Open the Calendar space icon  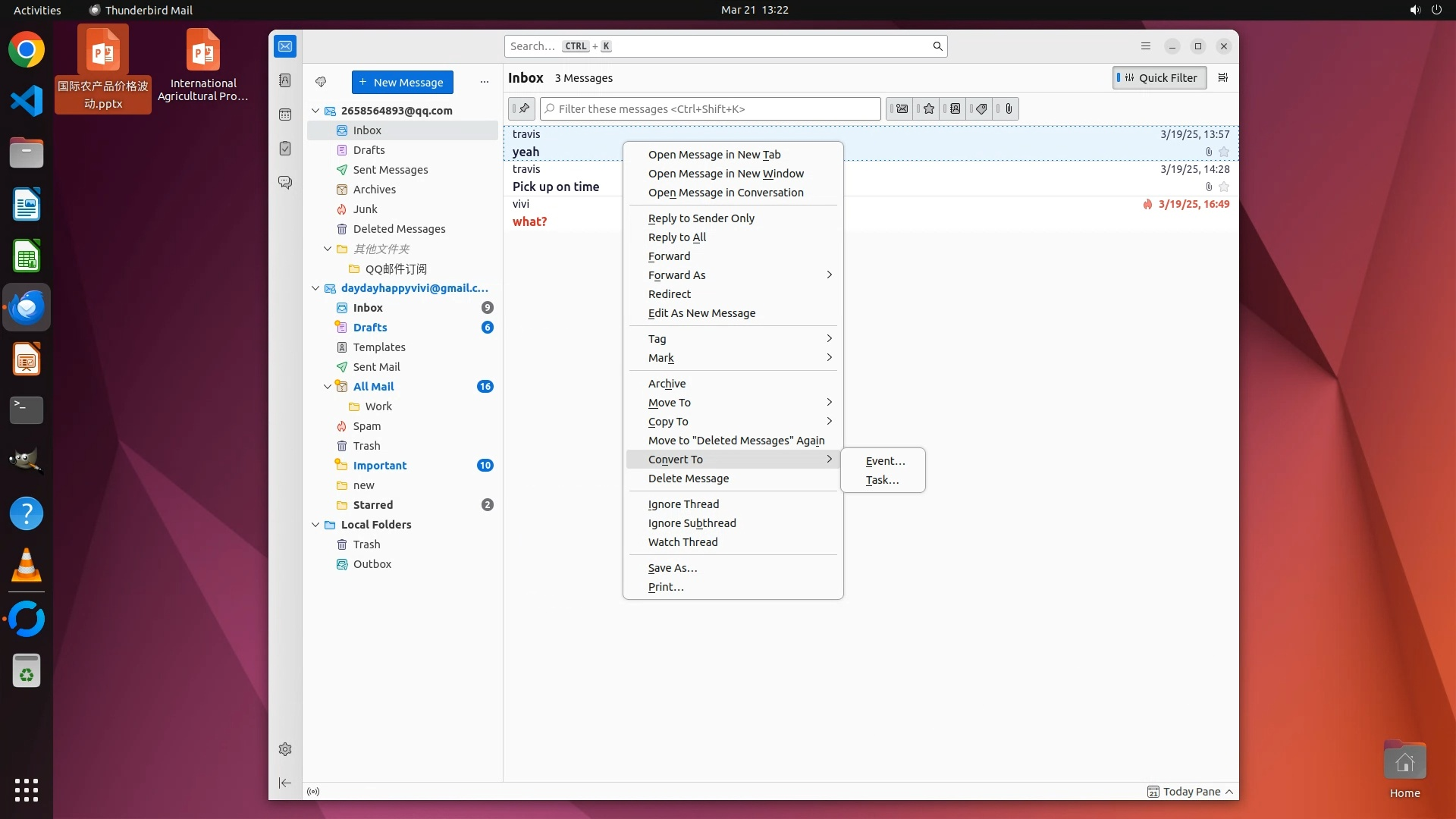[285, 115]
